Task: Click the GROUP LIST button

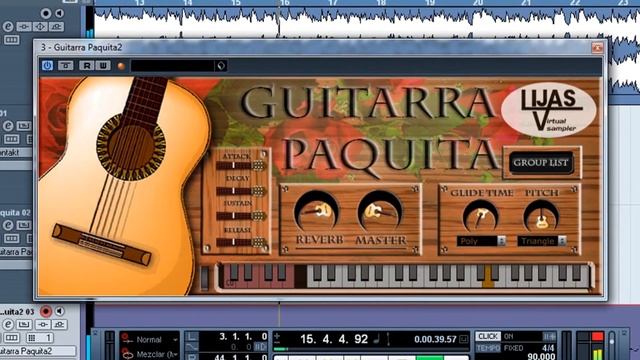Action: [541, 162]
